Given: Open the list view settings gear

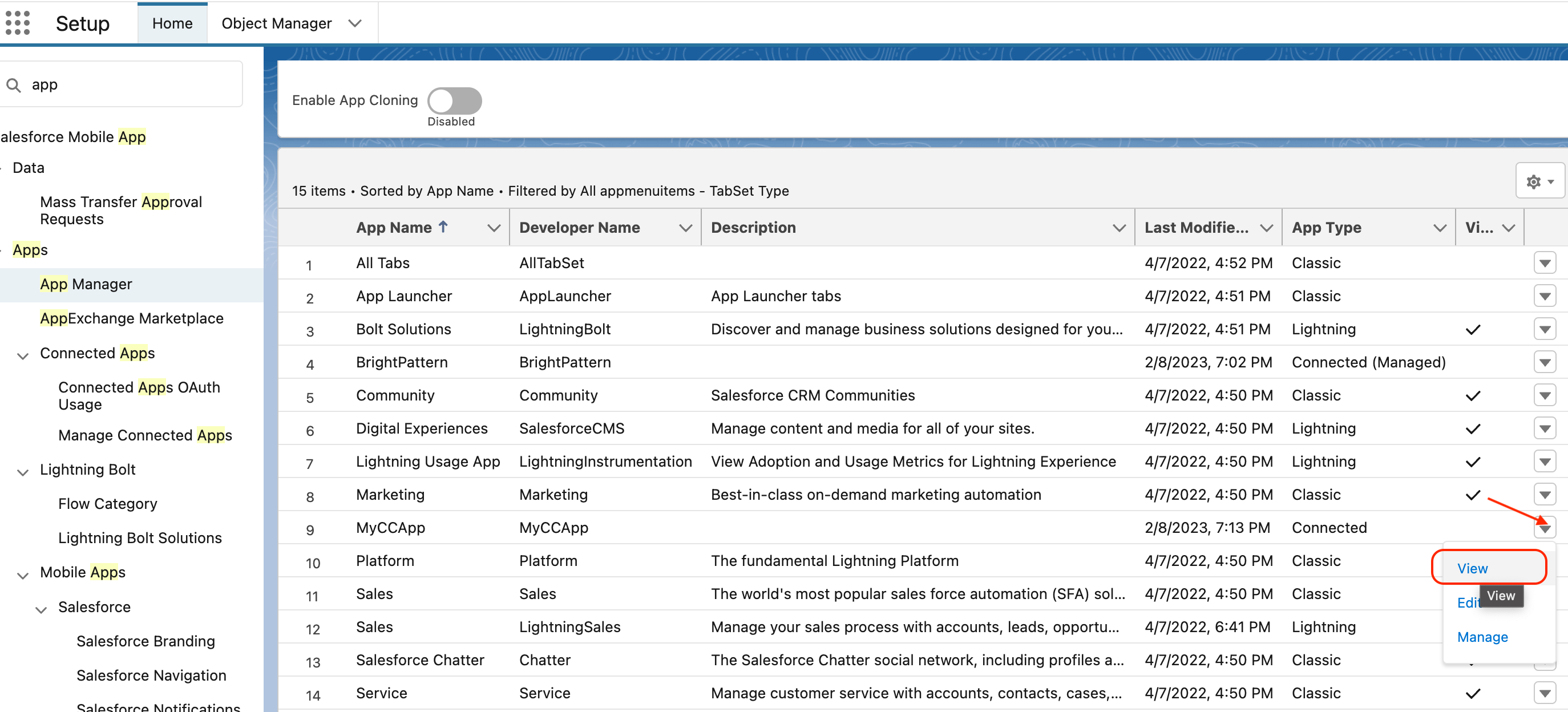Looking at the screenshot, I should pos(1539,181).
